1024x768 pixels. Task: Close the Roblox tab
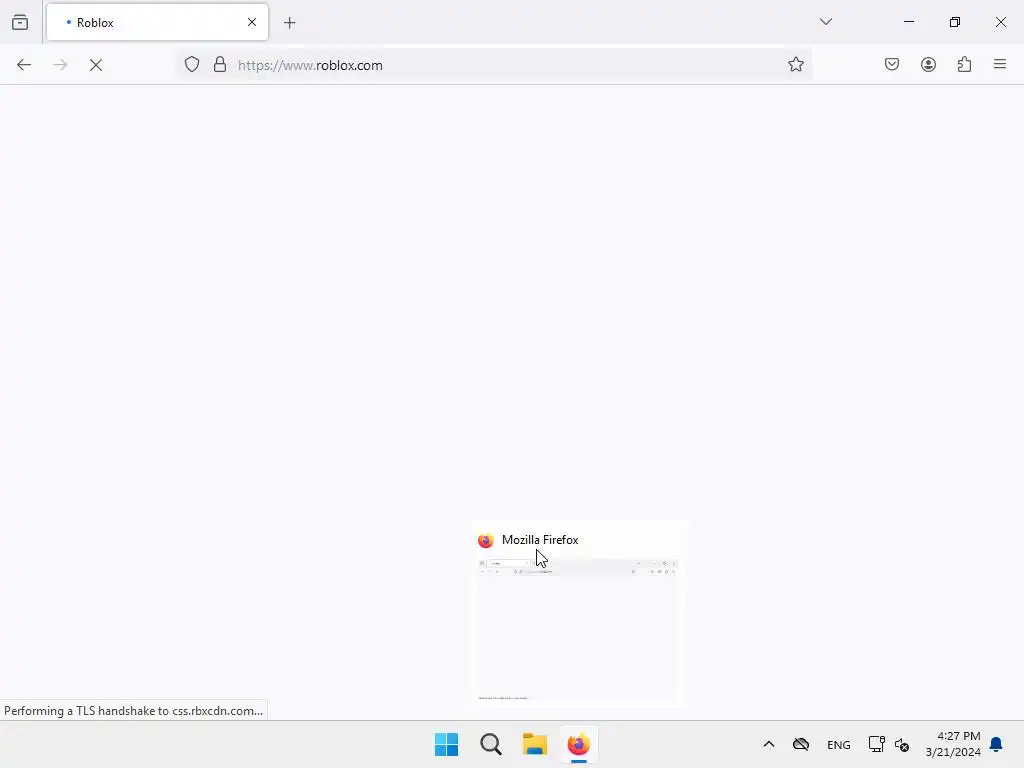point(252,22)
